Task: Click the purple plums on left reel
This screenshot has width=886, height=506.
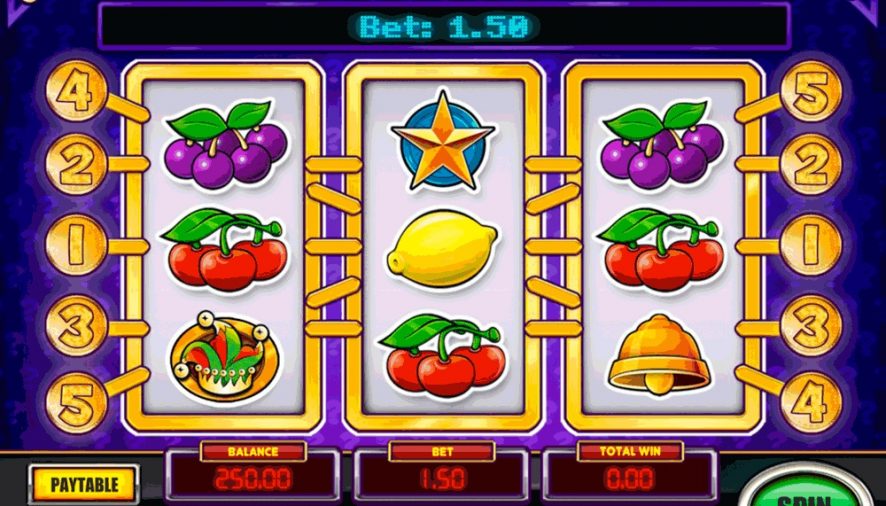Action: (226, 145)
